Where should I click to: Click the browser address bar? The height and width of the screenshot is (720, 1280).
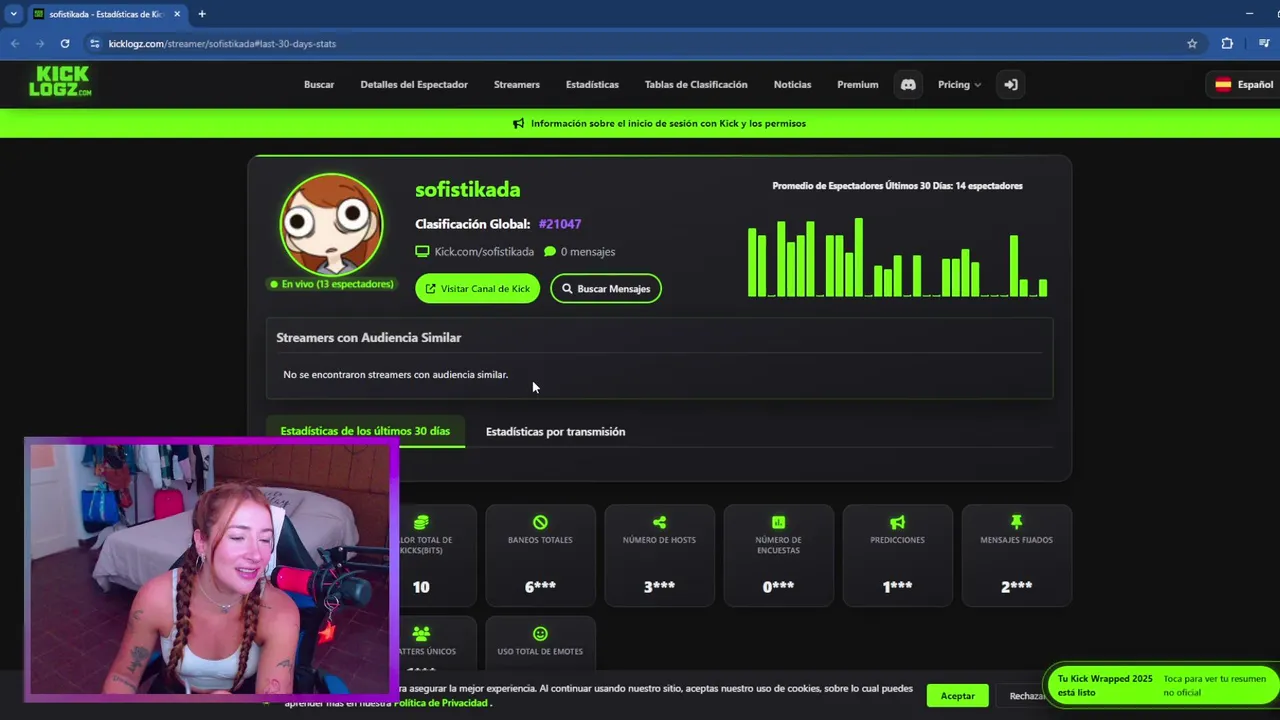tap(640, 44)
